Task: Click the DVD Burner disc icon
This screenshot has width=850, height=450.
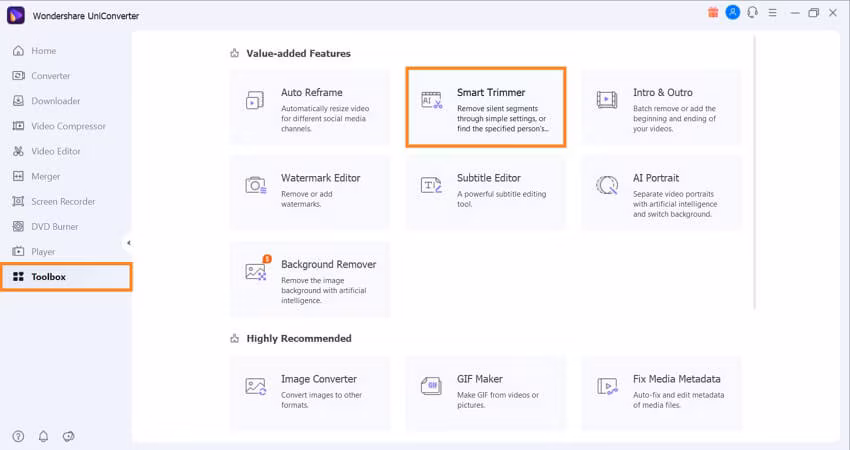Action: tap(18, 227)
